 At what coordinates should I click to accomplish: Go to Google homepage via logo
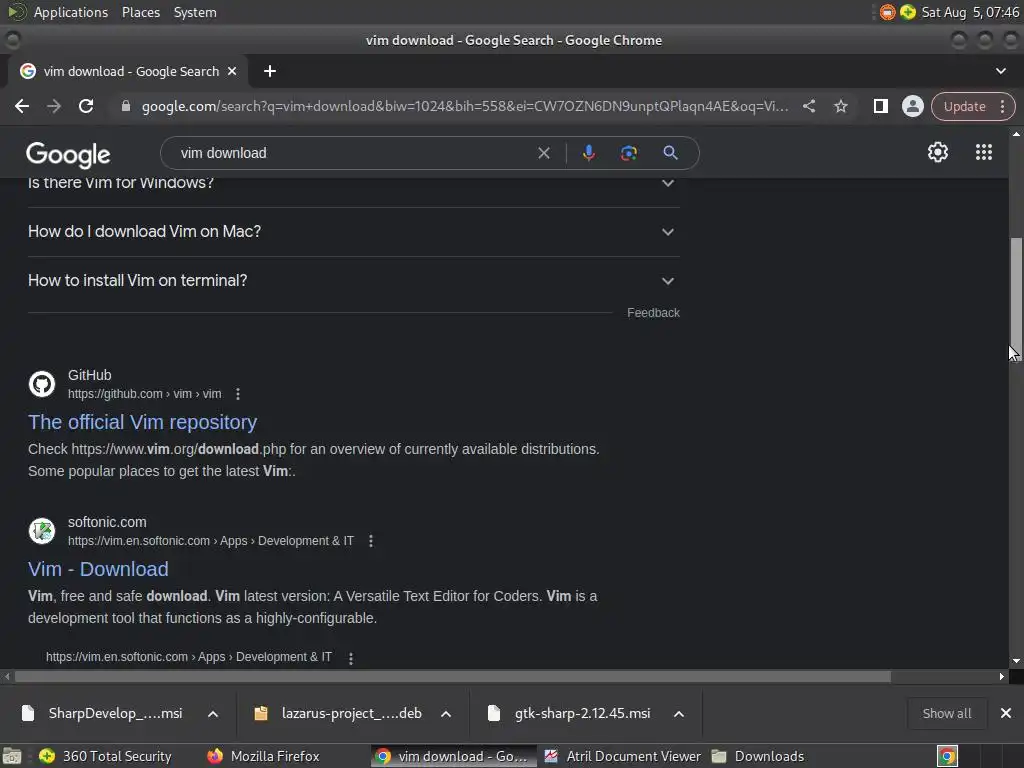point(68,155)
